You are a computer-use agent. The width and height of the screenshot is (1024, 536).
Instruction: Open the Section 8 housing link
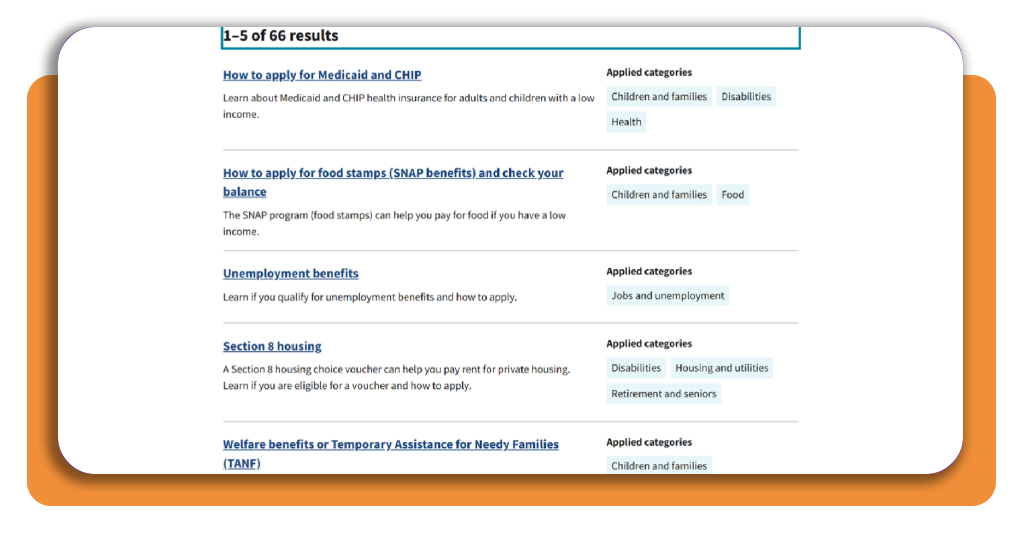click(272, 346)
